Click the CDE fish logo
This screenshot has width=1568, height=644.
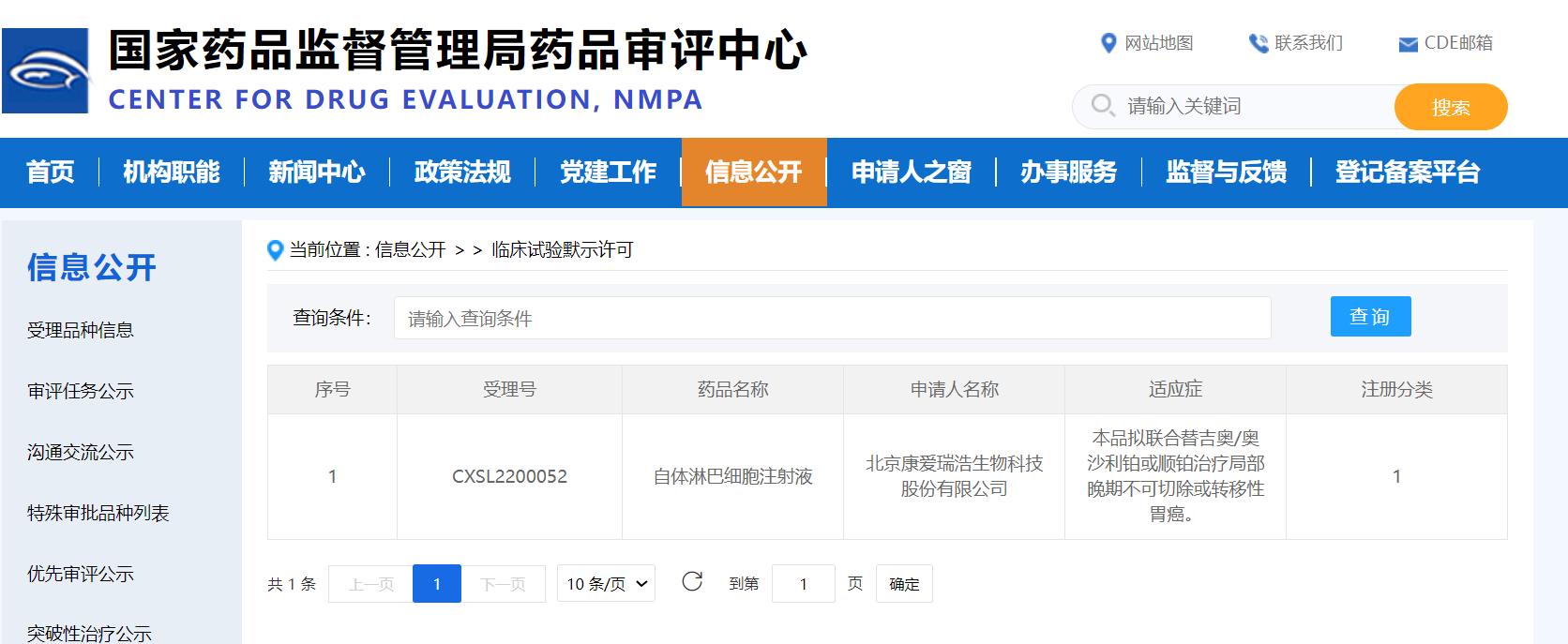45,70
